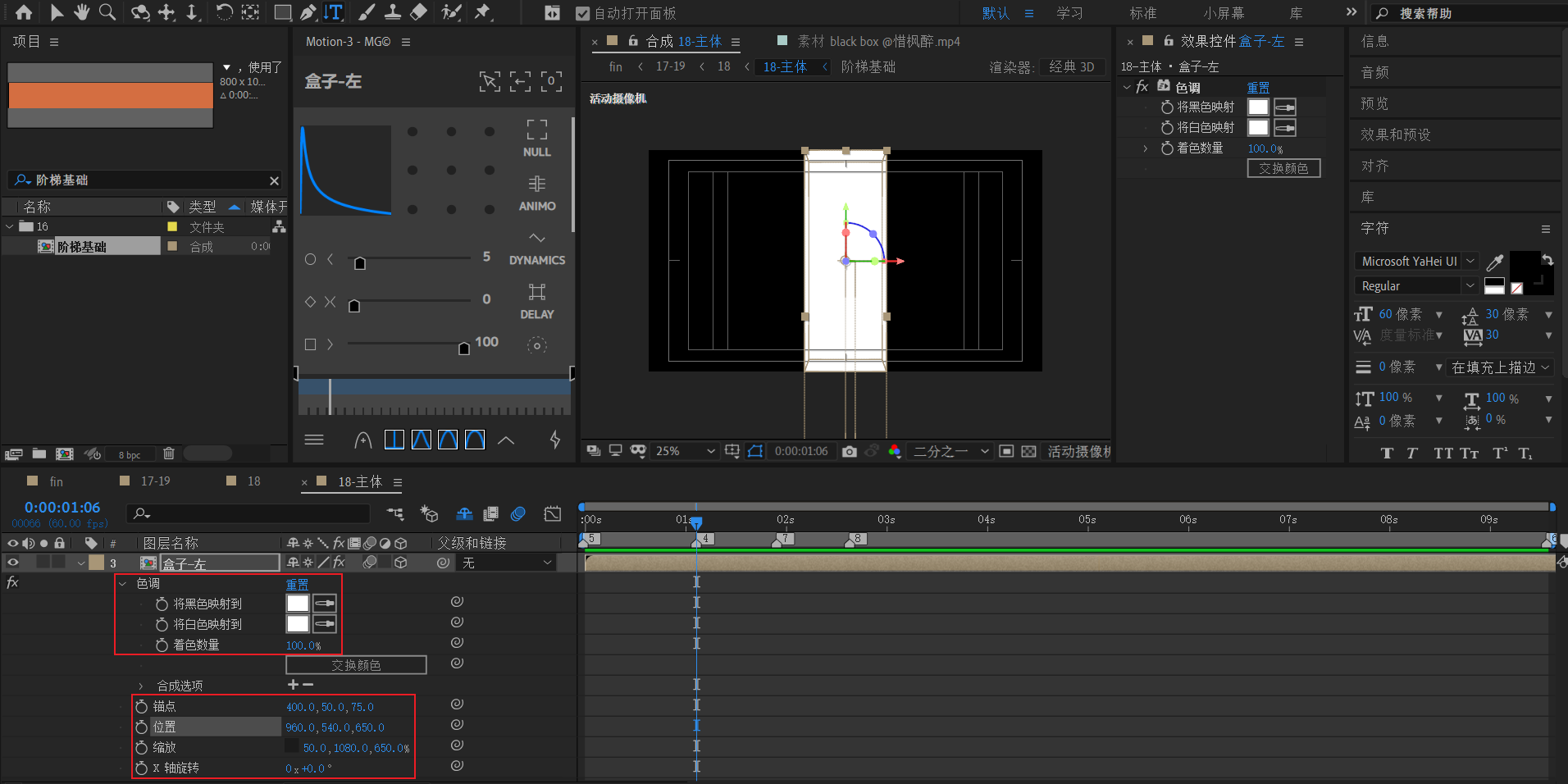
Task: Toggle stopwatch for X 轴旋转 property
Action: (x=142, y=768)
